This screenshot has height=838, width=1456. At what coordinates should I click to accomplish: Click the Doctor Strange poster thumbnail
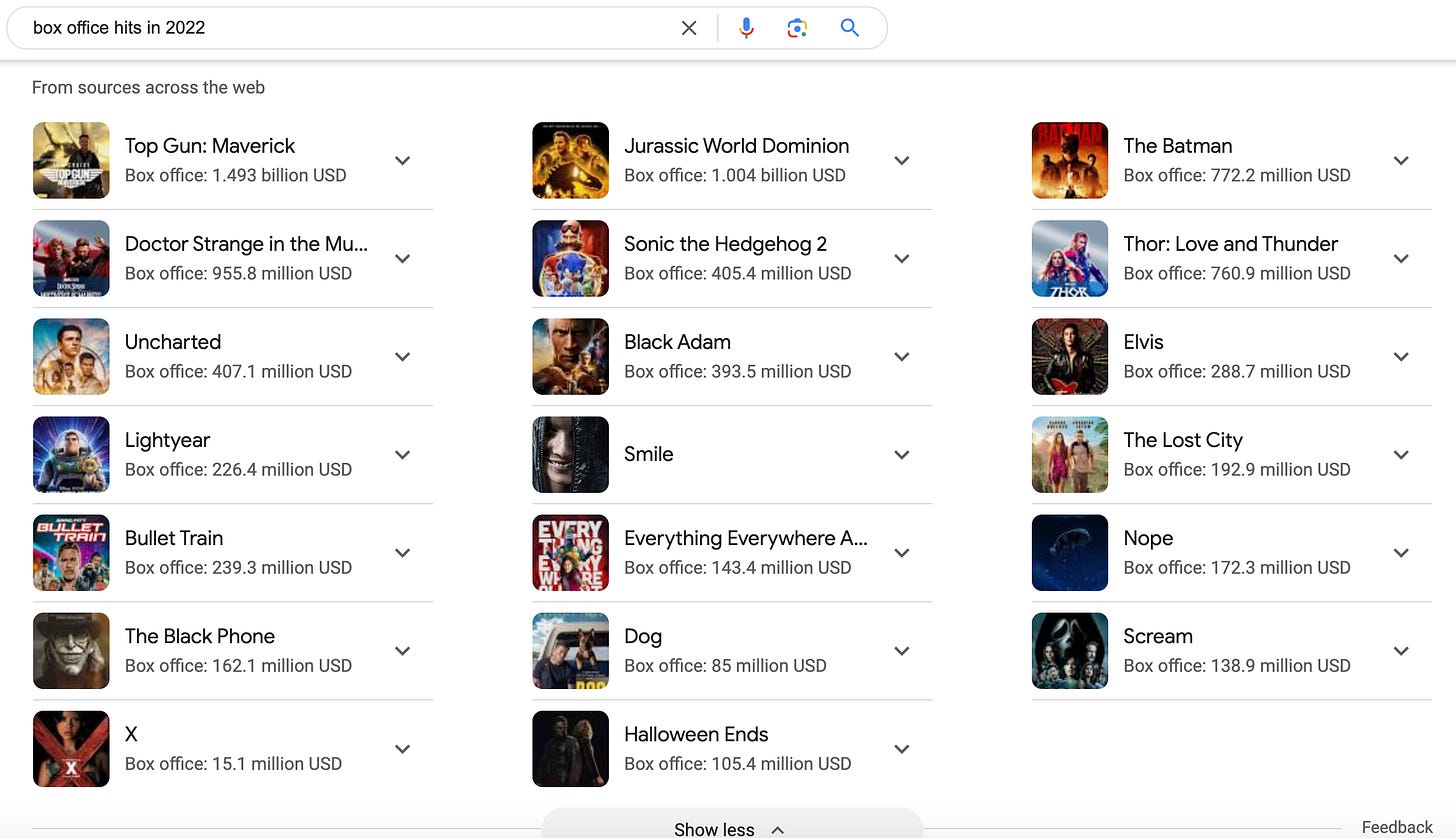71,258
